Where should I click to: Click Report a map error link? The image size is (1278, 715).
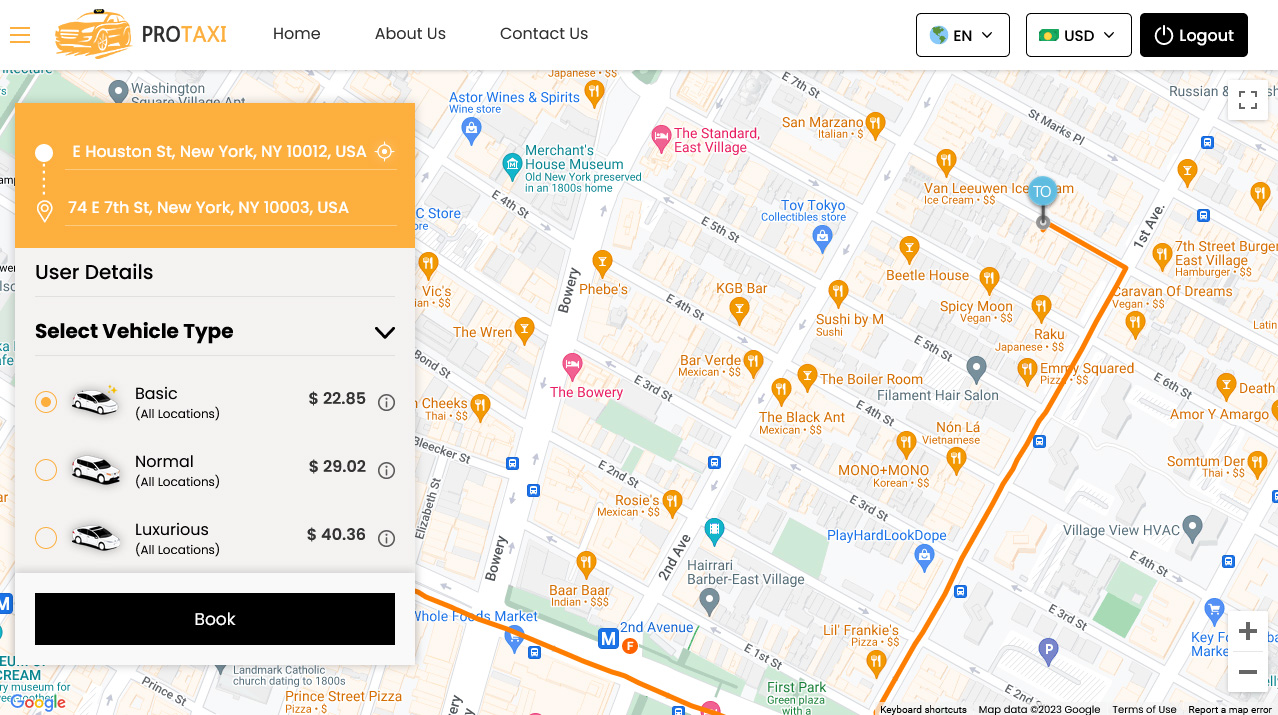point(1230,709)
